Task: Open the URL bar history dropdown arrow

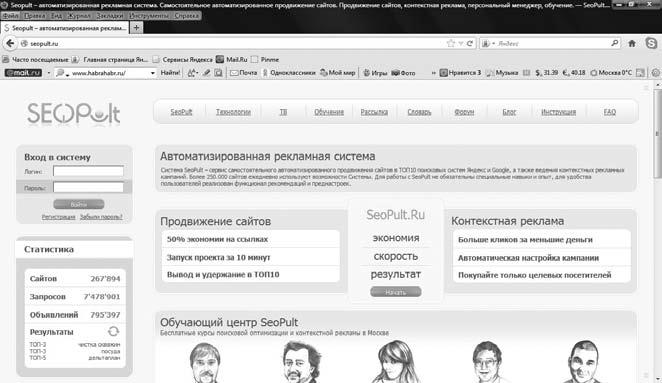Action: [461, 43]
